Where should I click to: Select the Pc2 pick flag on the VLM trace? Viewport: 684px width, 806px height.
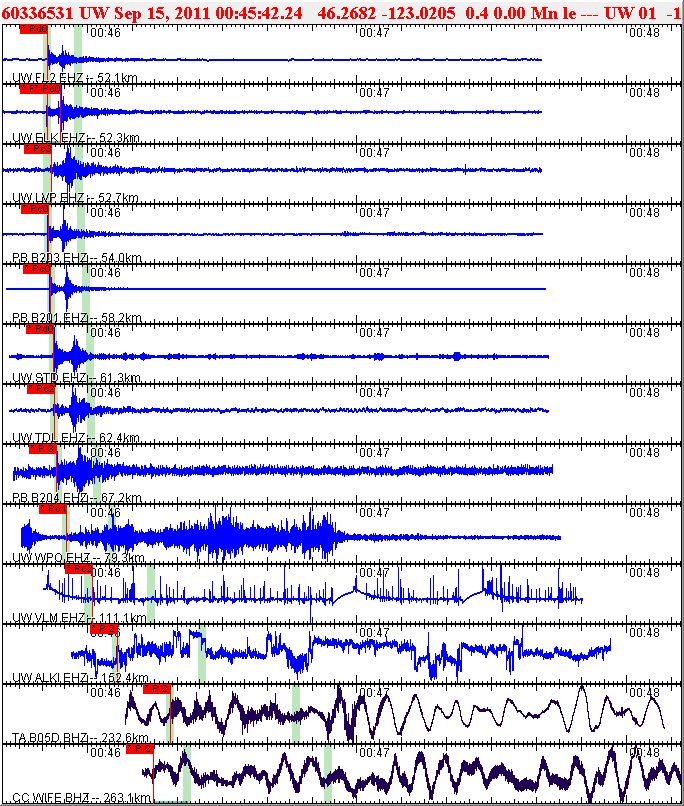click(x=79, y=569)
